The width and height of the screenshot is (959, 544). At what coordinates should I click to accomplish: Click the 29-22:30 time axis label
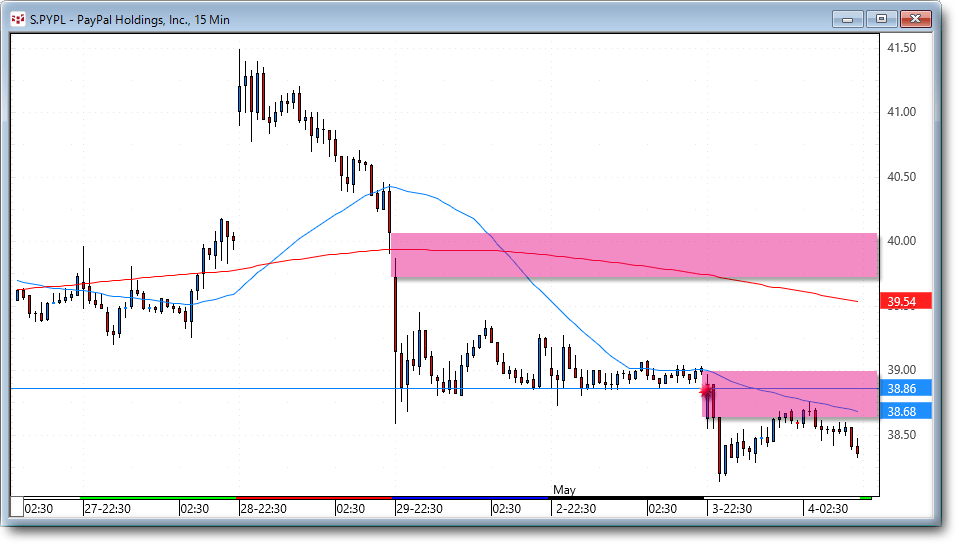click(x=420, y=509)
